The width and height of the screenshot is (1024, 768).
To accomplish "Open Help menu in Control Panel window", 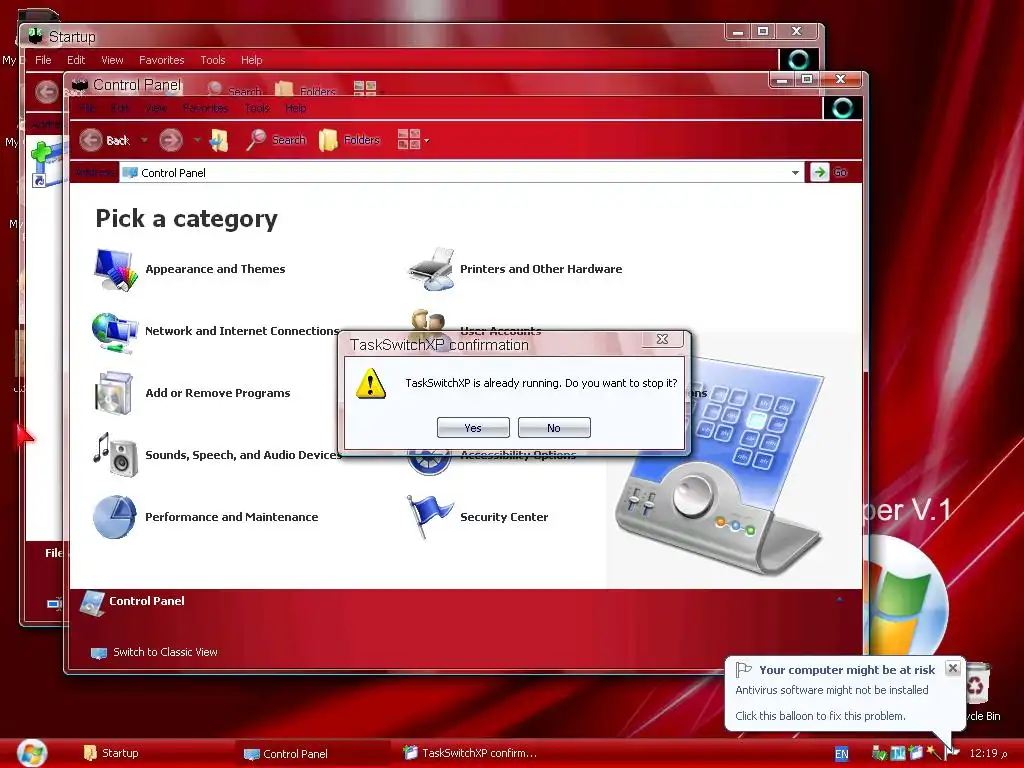I will [295, 108].
